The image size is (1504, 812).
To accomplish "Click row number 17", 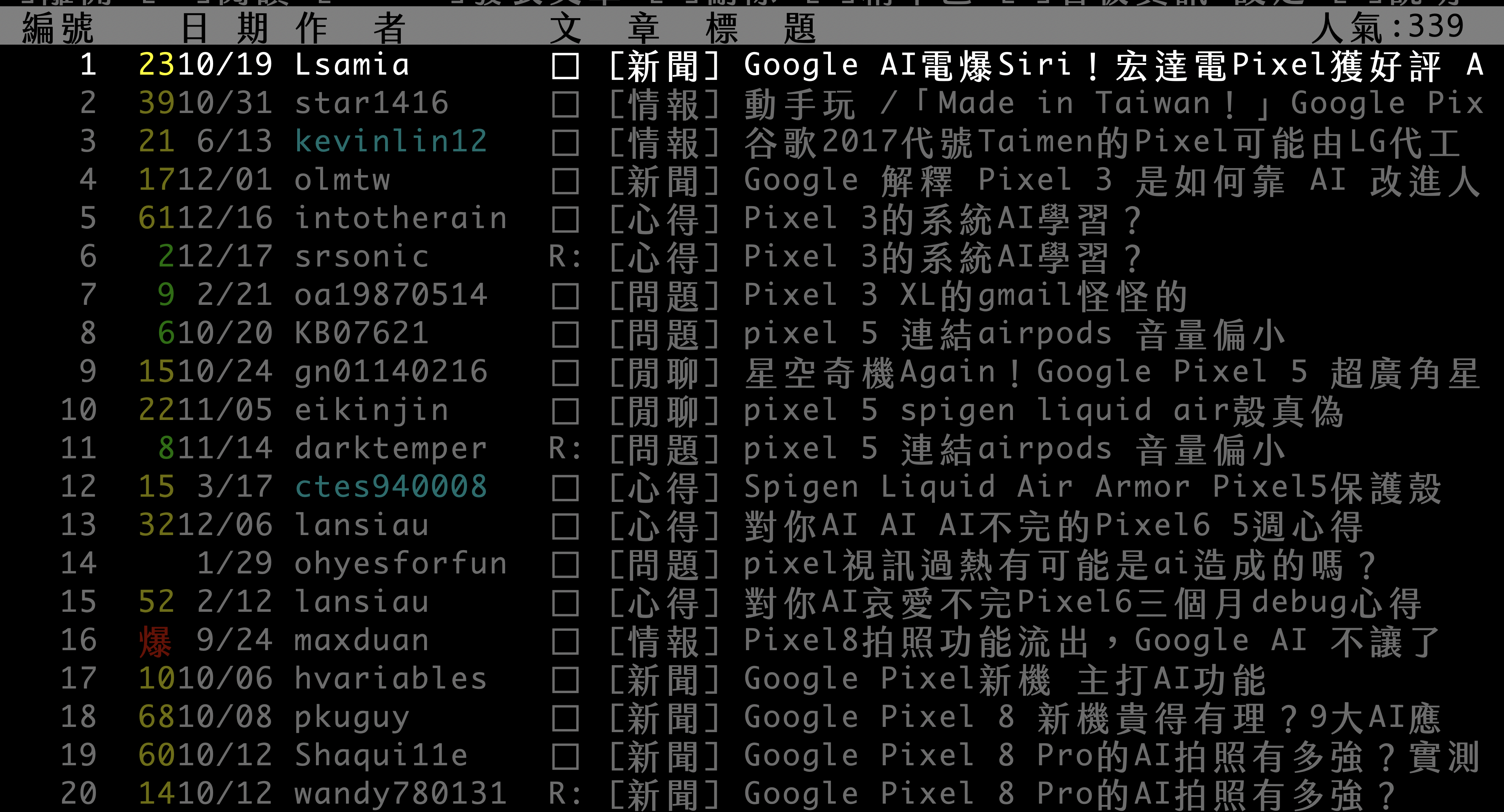I will pos(78,679).
